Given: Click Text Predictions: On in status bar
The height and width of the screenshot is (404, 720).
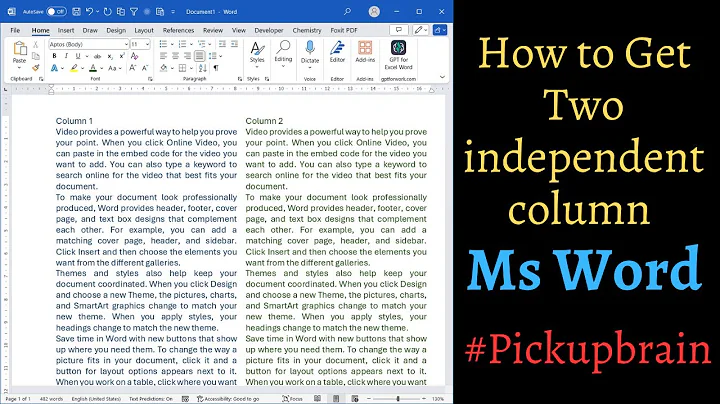Looking at the screenshot, I should tap(151, 399).
